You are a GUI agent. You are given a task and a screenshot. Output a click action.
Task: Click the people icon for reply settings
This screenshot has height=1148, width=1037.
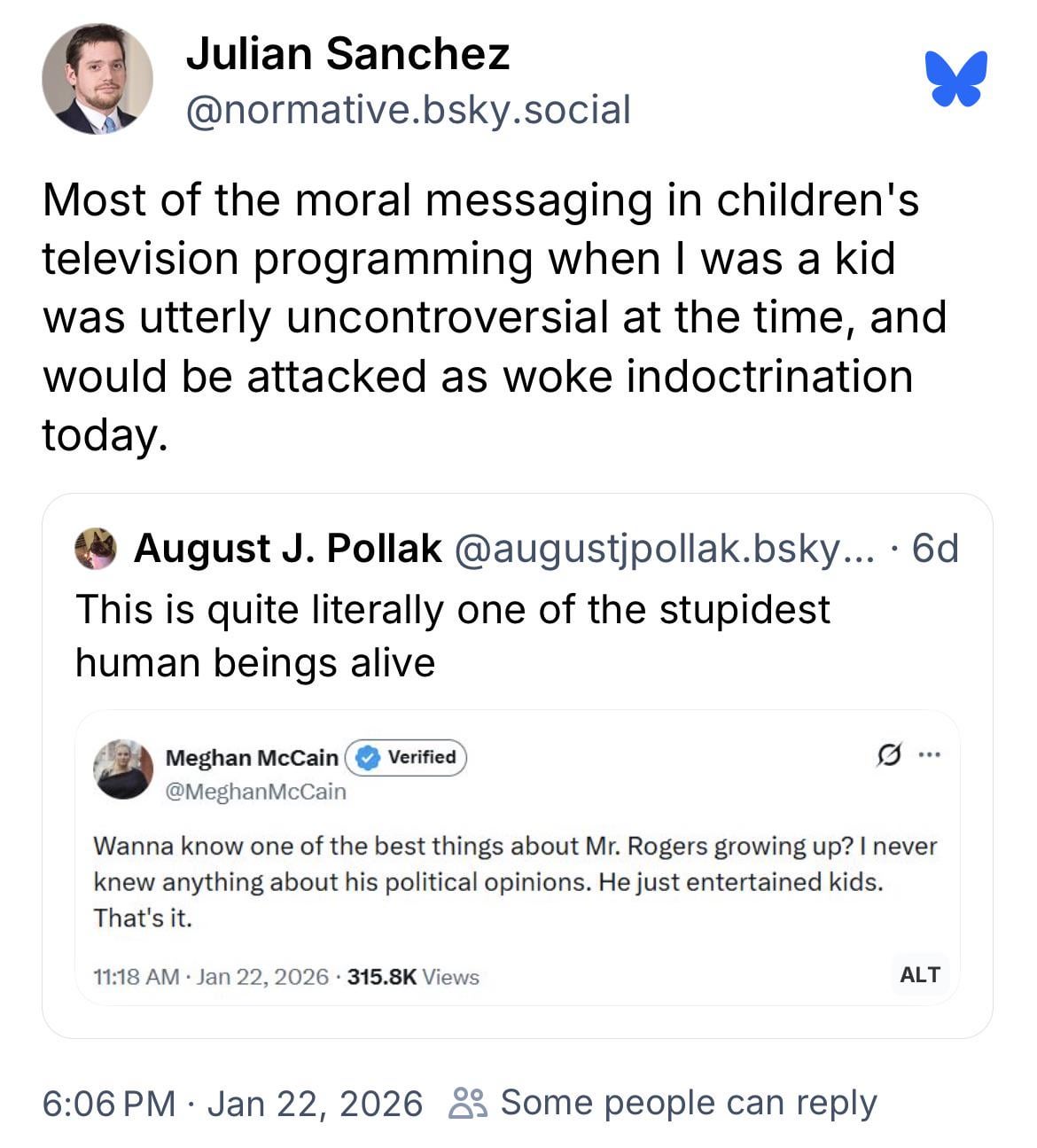pyautogui.click(x=468, y=1103)
